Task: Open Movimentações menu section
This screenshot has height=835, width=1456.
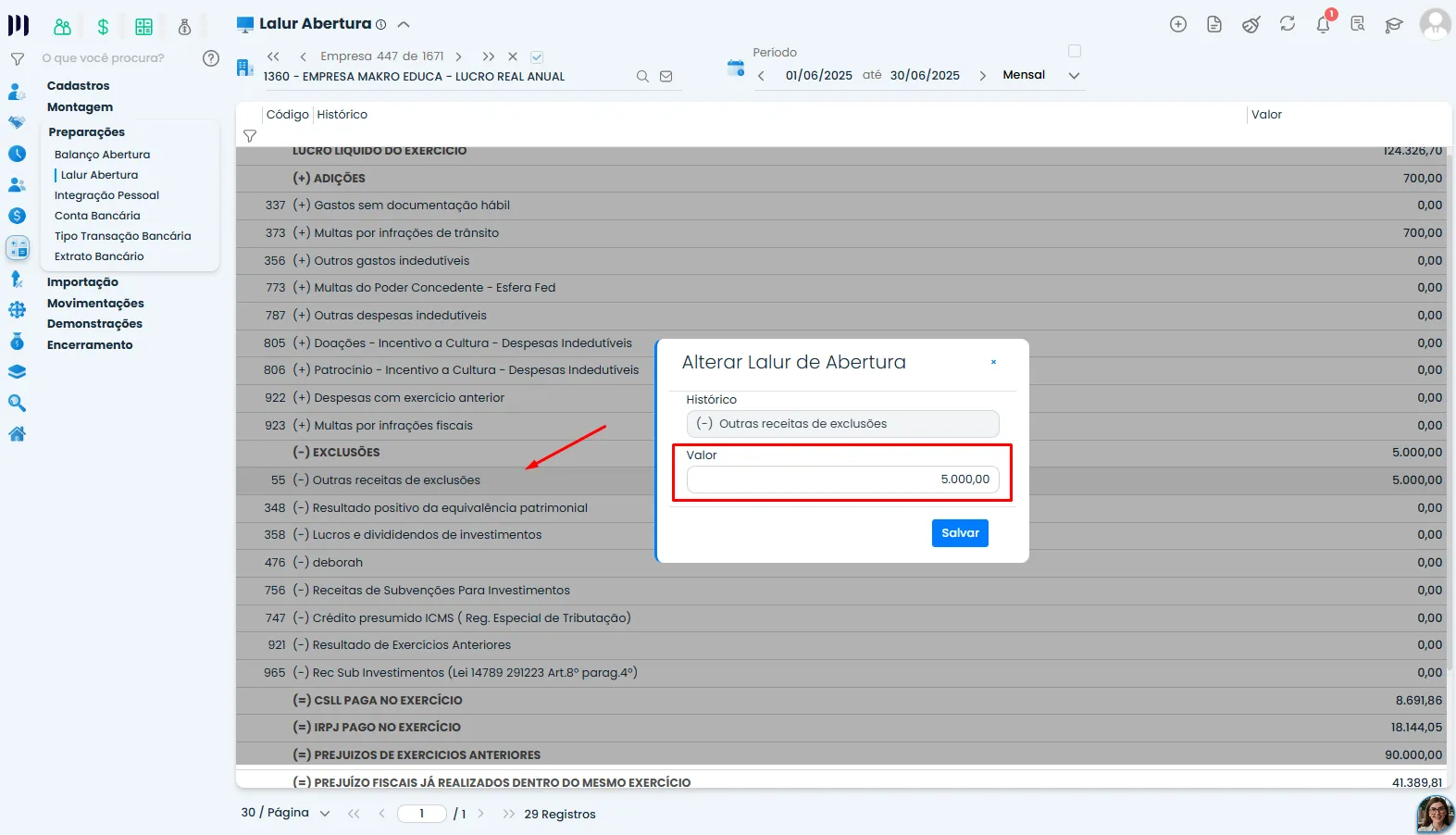Action: click(x=95, y=304)
